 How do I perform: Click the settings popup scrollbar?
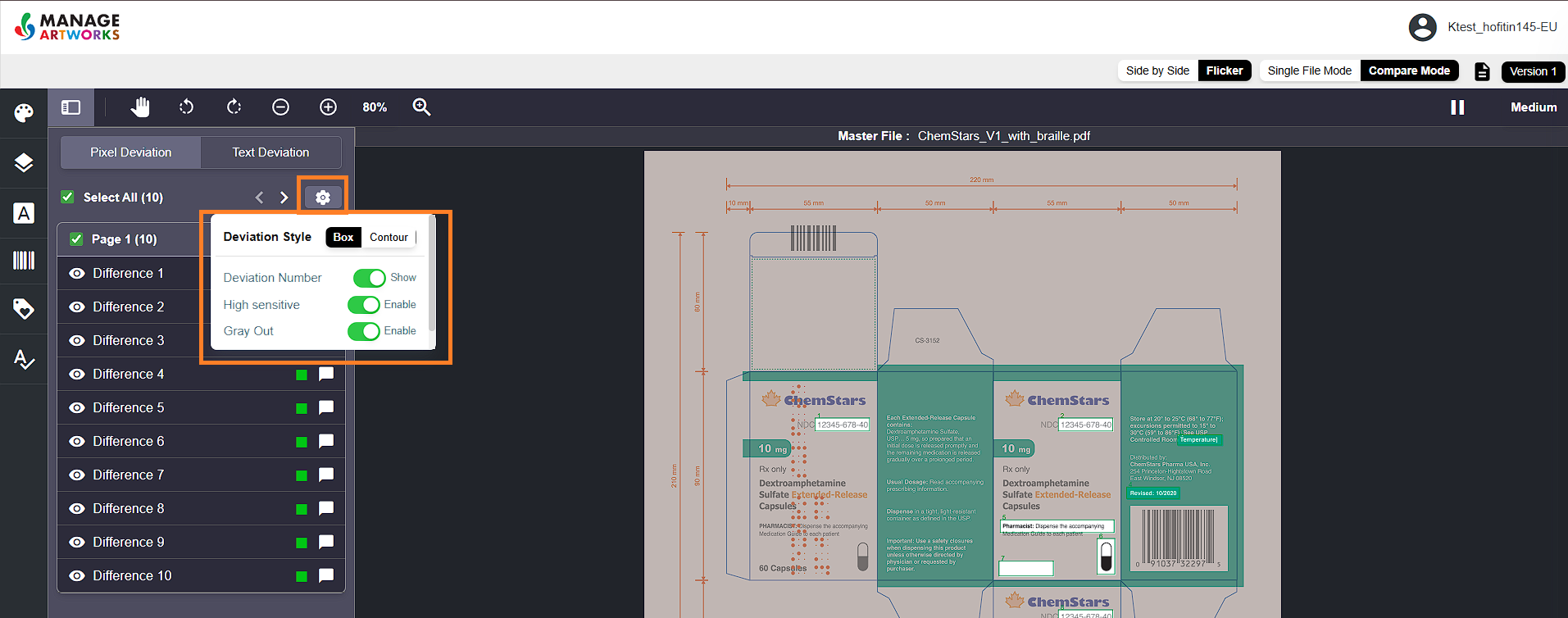coord(432,274)
